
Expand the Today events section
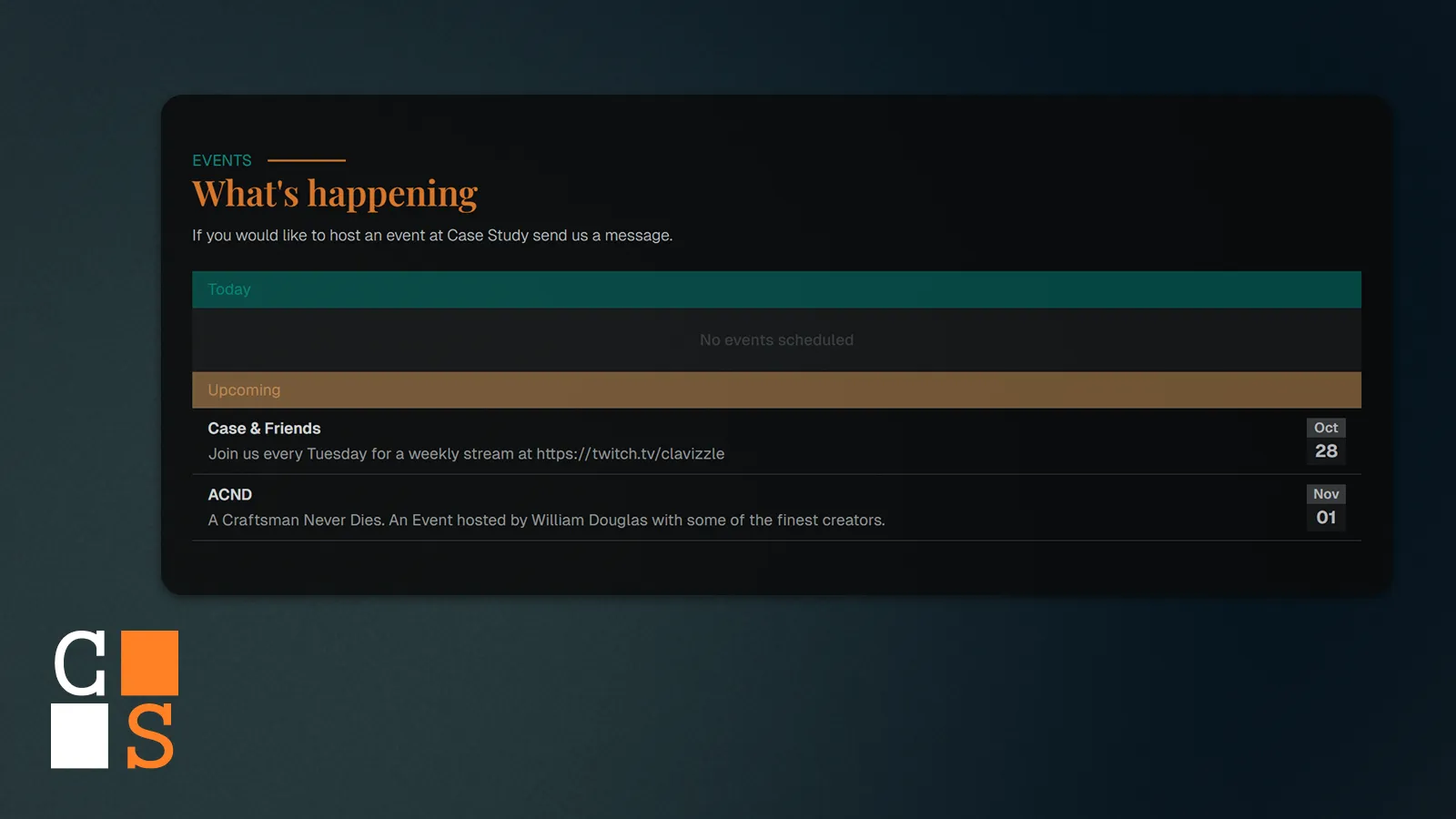775,288
